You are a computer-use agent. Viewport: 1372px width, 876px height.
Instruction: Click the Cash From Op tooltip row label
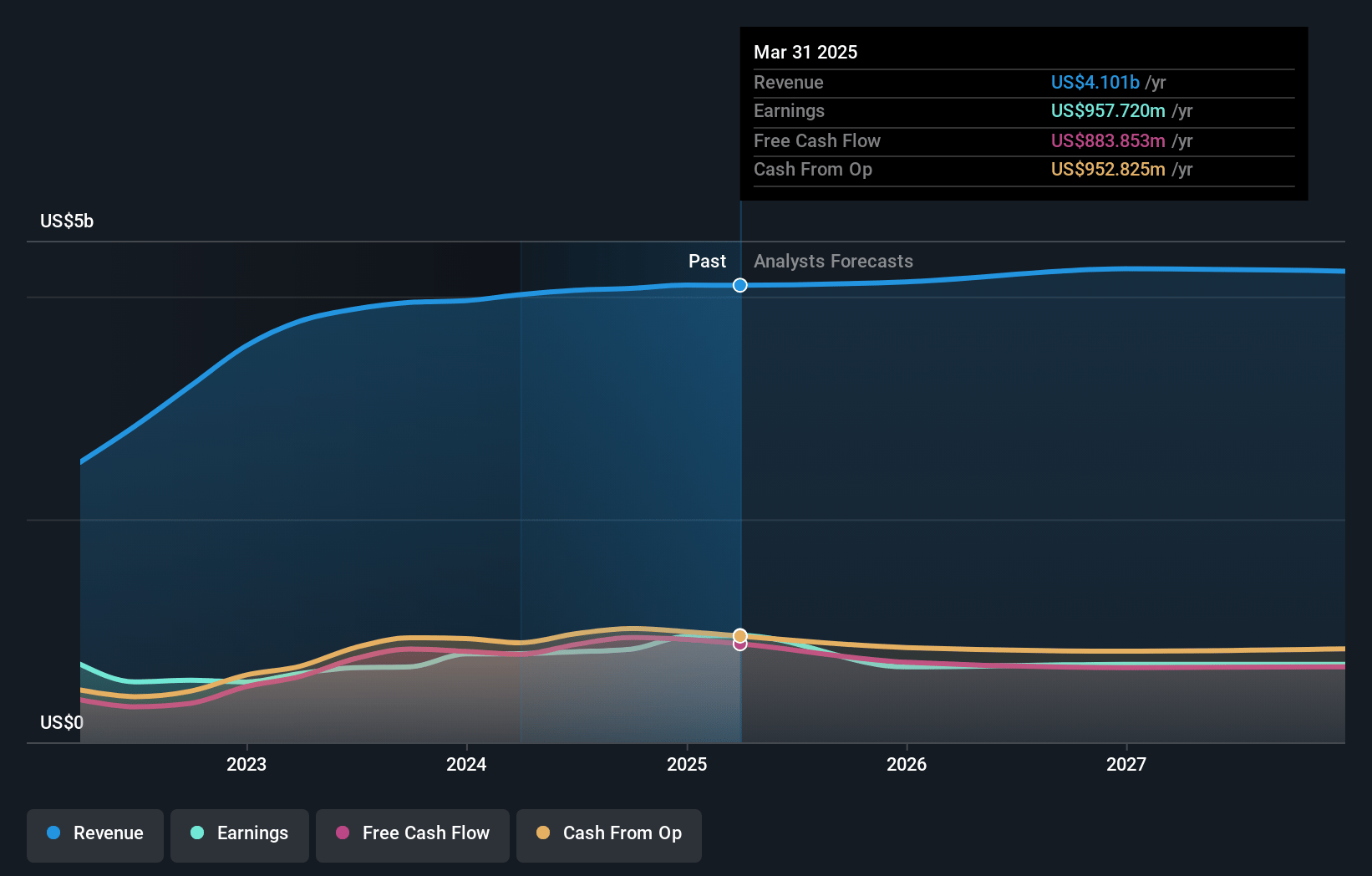813,169
